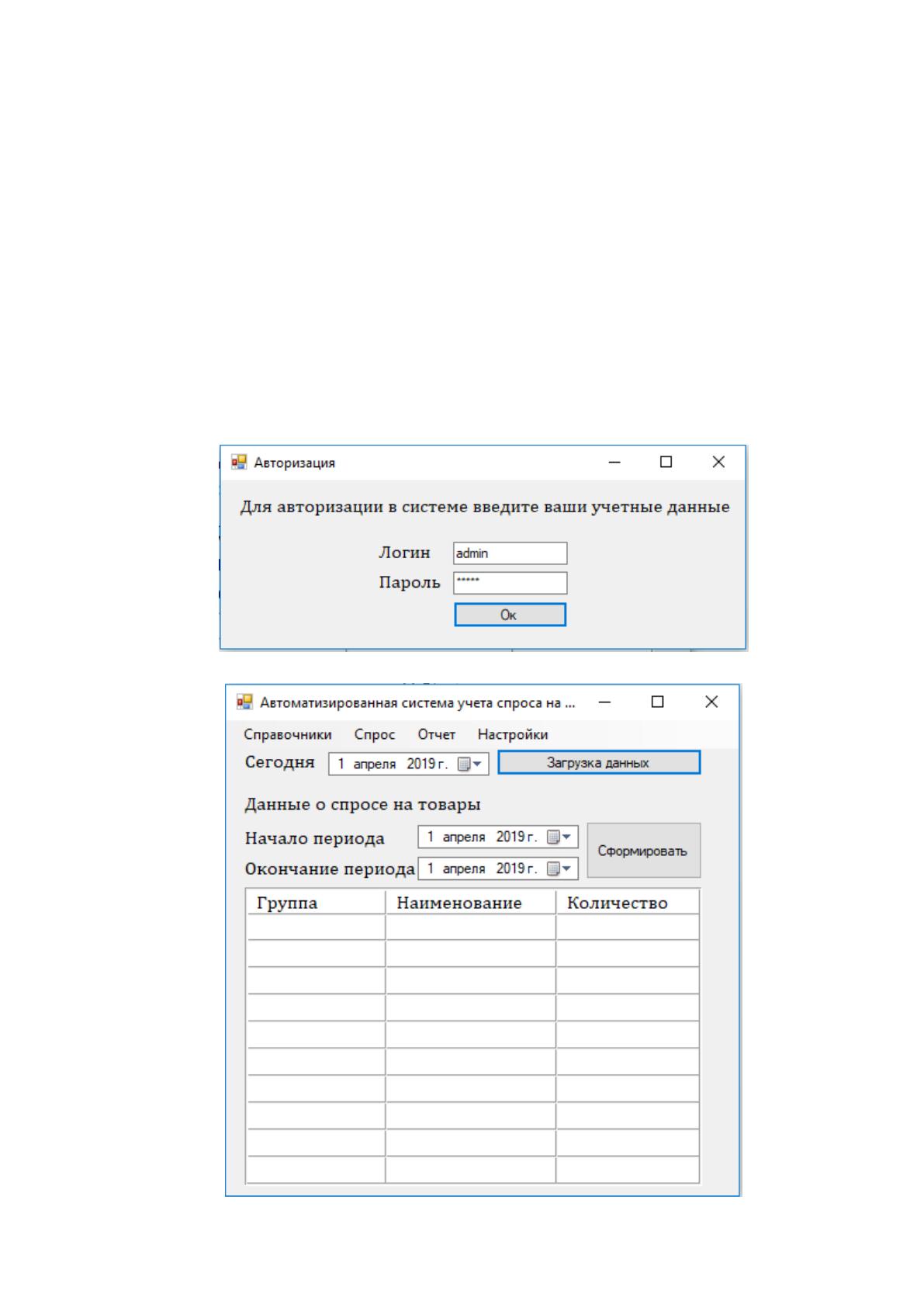Screen dimensions: 924x1307
Task: Open the Спрос menu
Action: pyautogui.click(x=375, y=734)
